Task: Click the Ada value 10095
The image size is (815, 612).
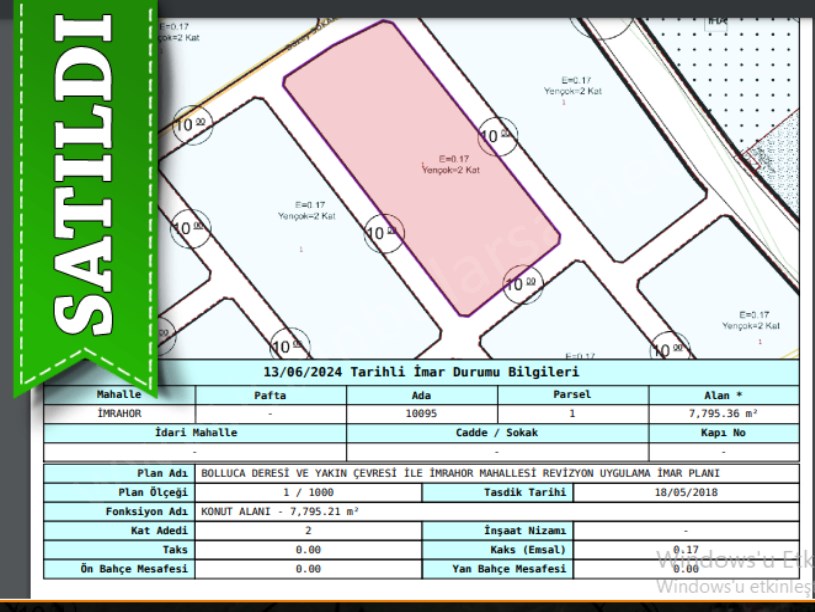Action: click(421, 413)
